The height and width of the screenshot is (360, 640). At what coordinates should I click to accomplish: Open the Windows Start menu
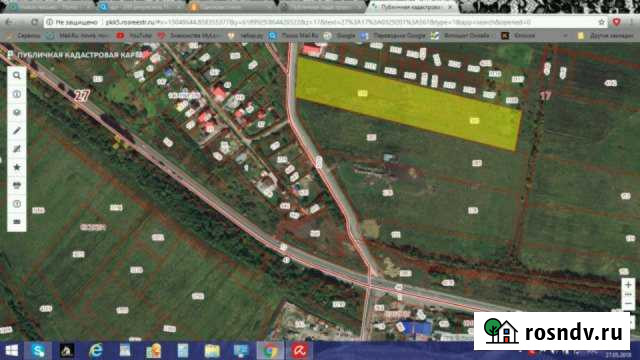(x=12, y=351)
